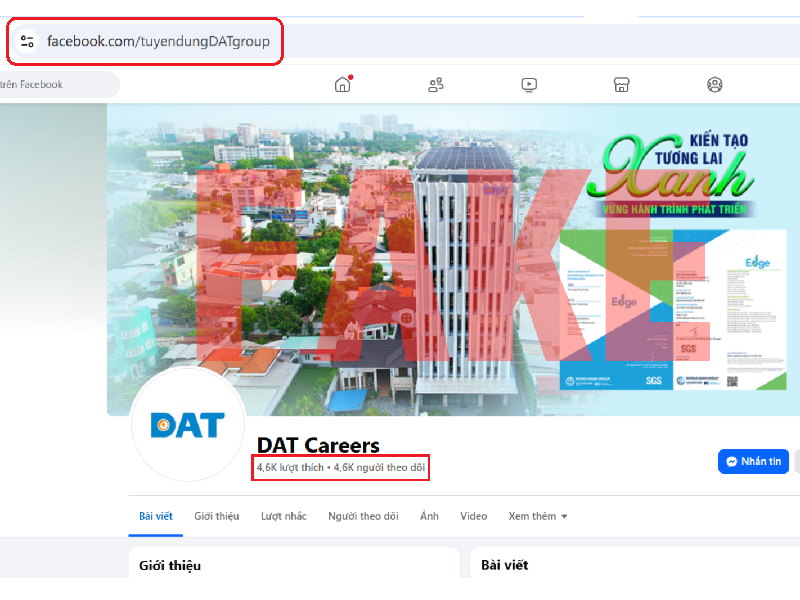Select the Bài viết tab
Image resolution: width=800 pixels, height=600 pixels.
point(156,516)
